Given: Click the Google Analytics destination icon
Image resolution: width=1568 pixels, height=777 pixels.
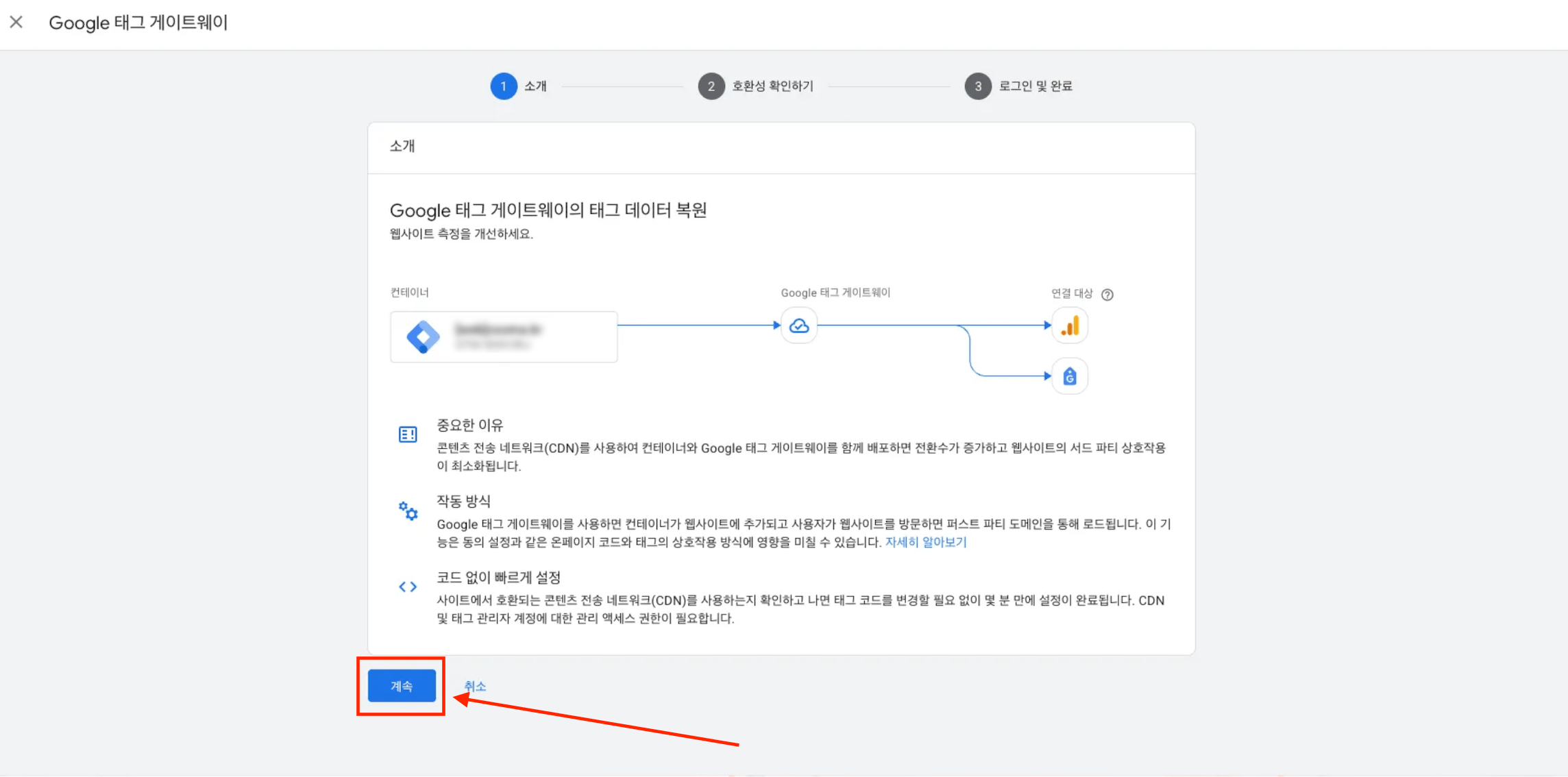Looking at the screenshot, I should pos(1070,325).
